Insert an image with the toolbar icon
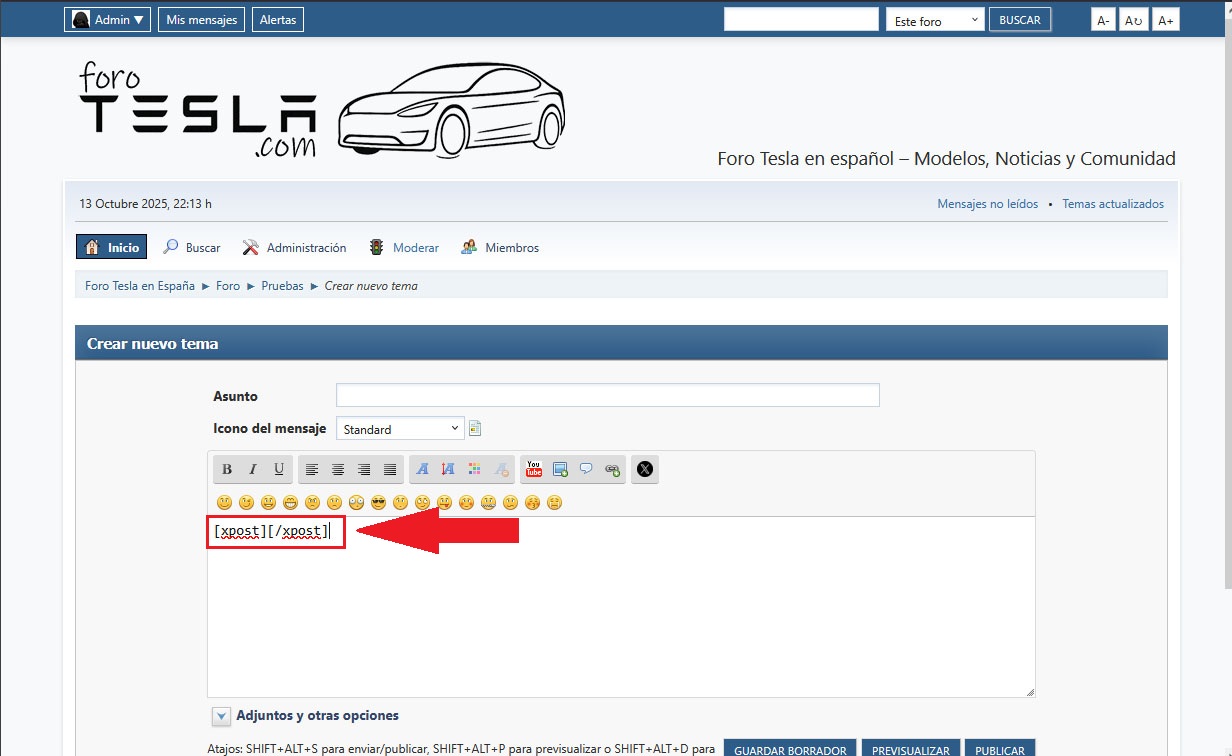The height and width of the screenshot is (756, 1232). [560, 469]
